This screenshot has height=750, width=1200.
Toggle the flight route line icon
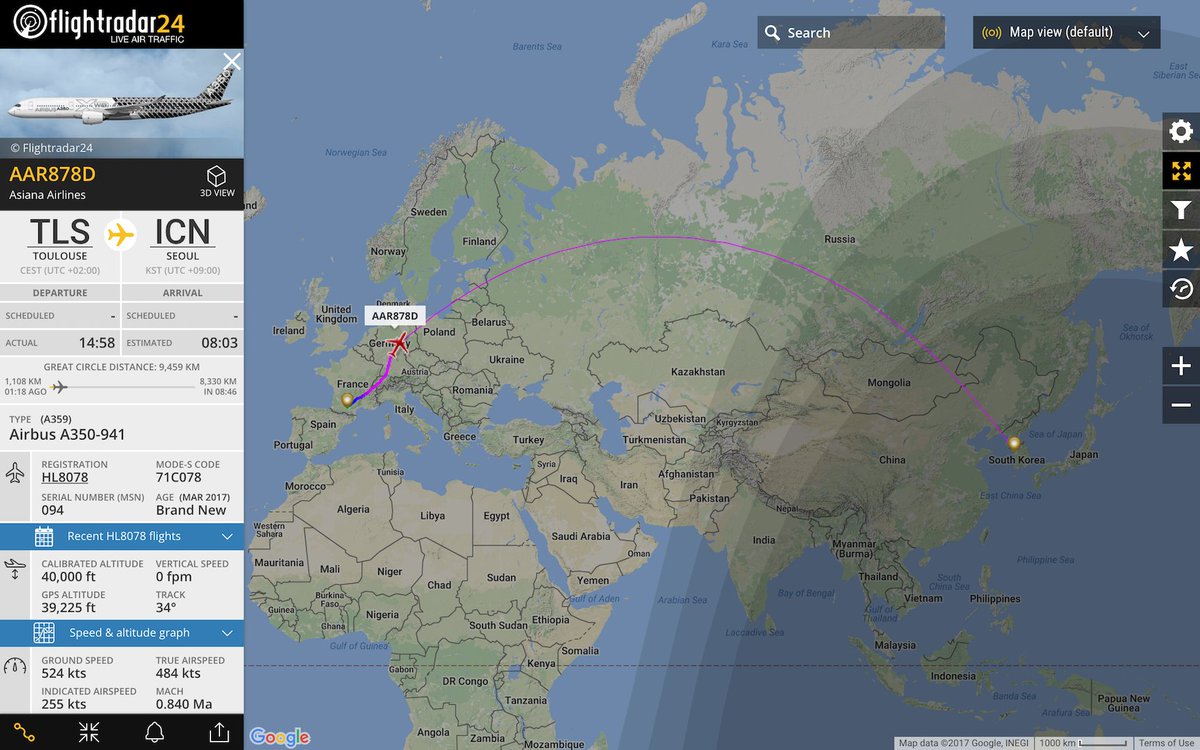click(x=24, y=732)
